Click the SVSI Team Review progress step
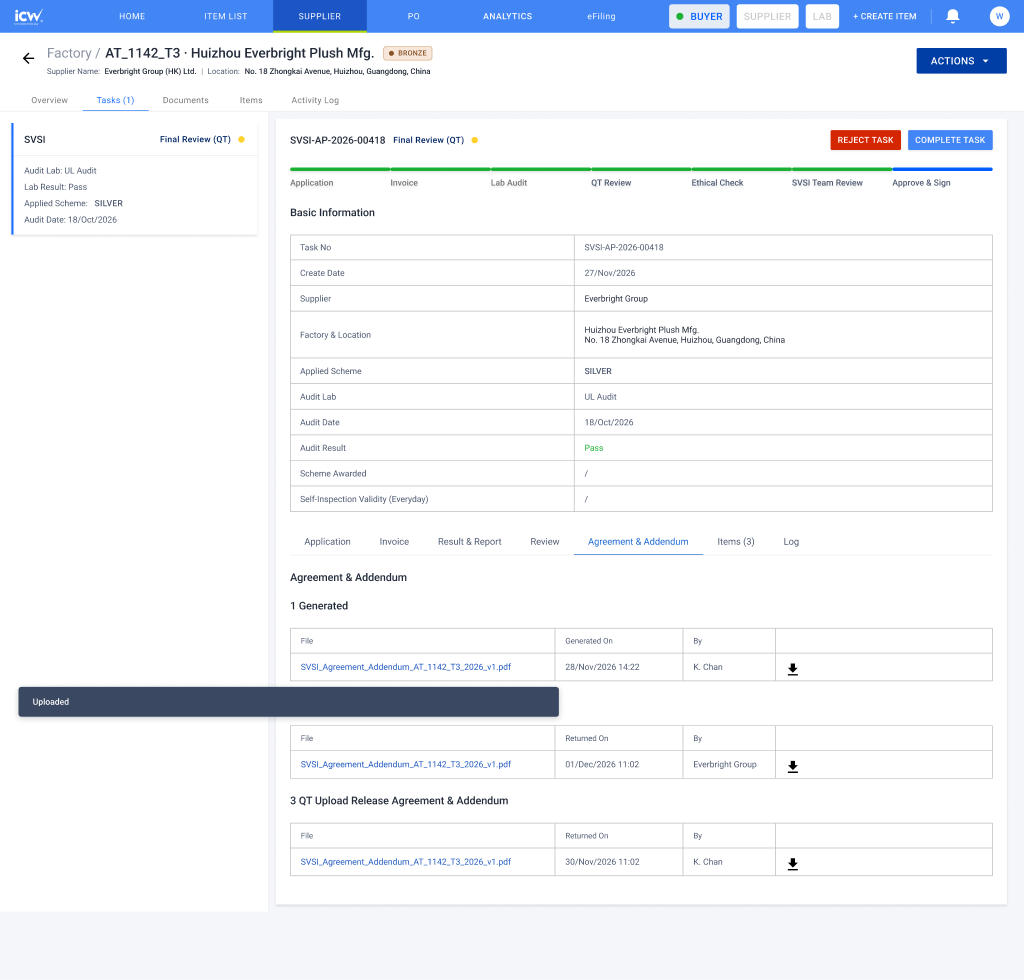This screenshot has width=1024, height=980. pyautogui.click(x=827, y=183)
